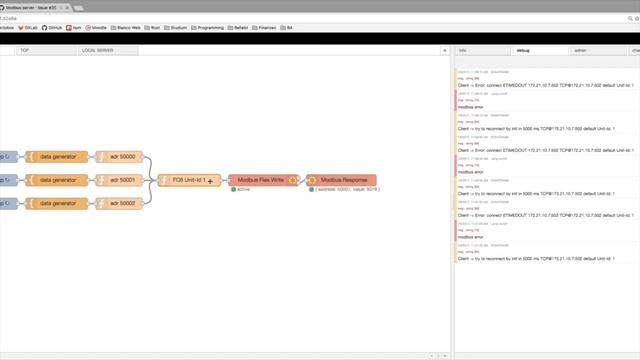Click the function icon on the bottom data generator node

[30, 203]
